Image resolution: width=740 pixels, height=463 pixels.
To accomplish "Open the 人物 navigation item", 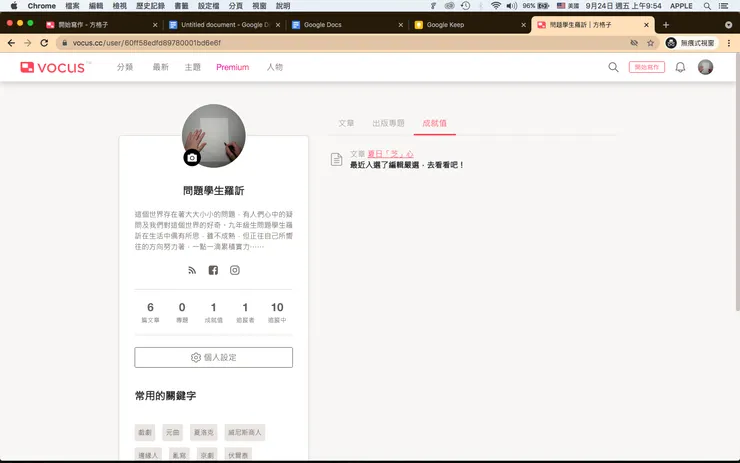I will pyautogui.click(x=275, y=67).
